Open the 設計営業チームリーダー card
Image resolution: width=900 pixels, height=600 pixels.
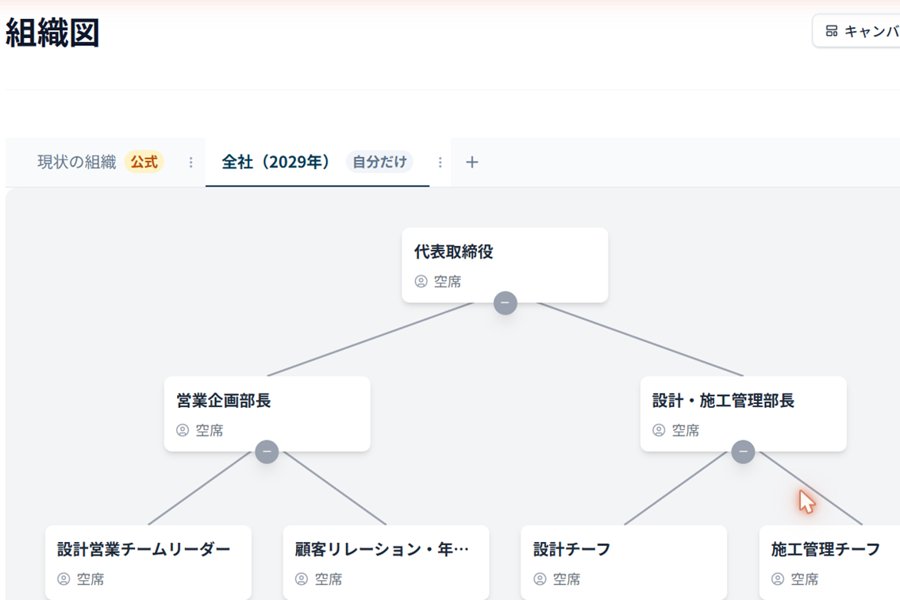coord(148,563)
